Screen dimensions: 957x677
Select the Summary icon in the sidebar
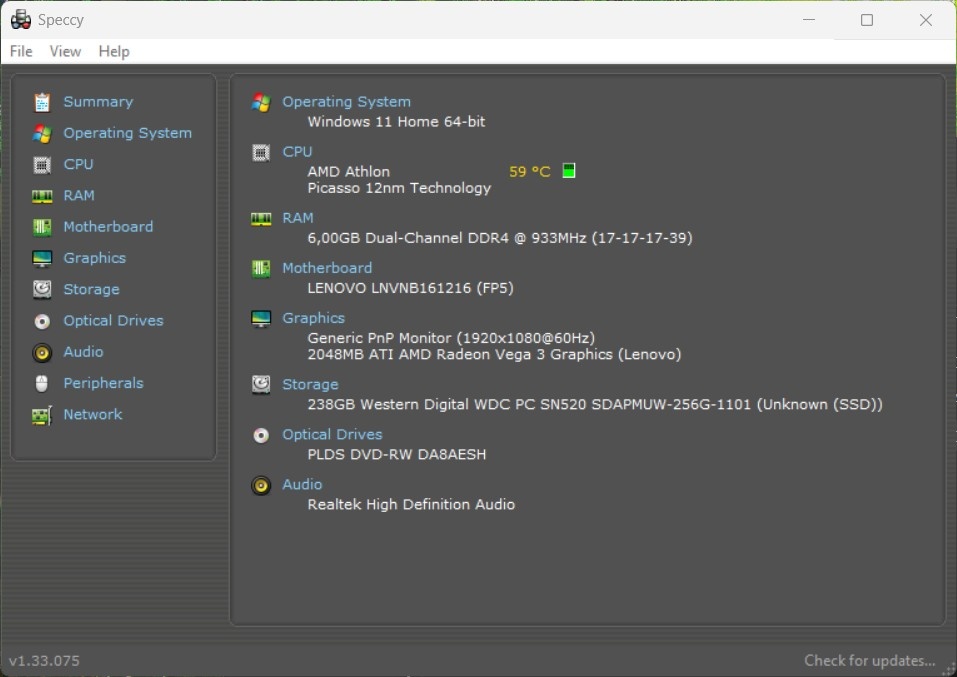[42, 101]
